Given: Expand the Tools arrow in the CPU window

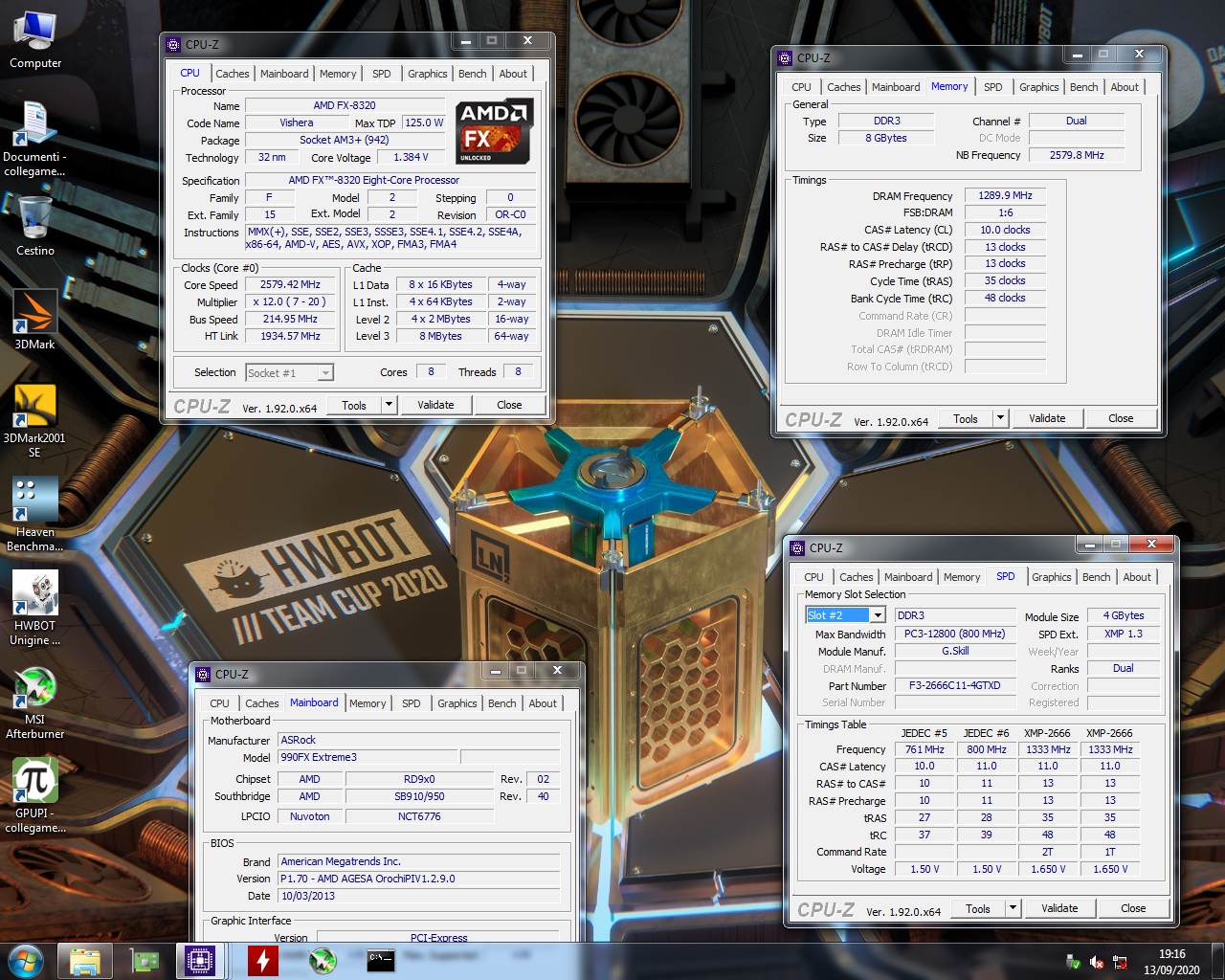Looking at the screenshot, I should click(x=389, y=405).
